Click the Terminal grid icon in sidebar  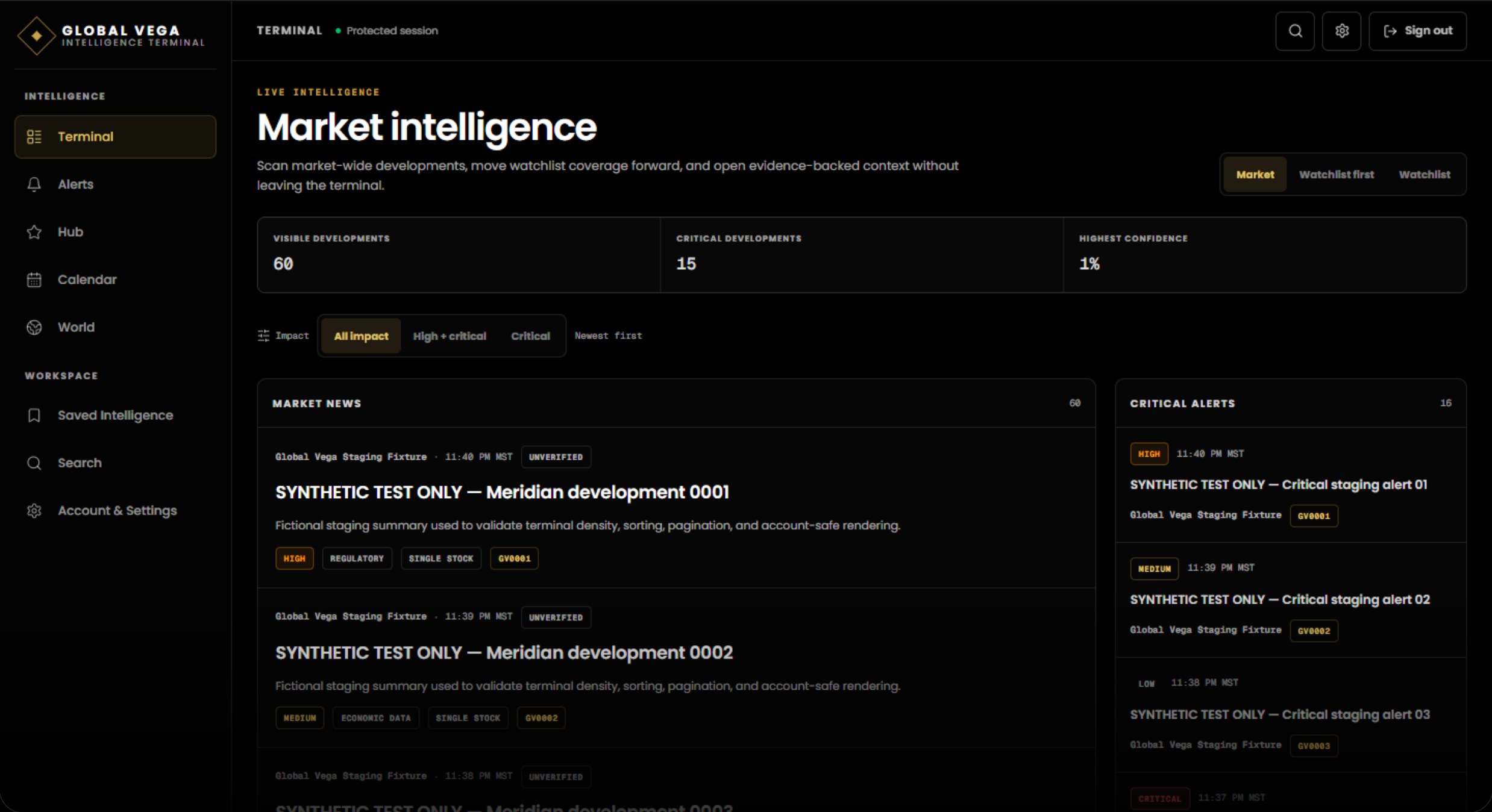34,137
